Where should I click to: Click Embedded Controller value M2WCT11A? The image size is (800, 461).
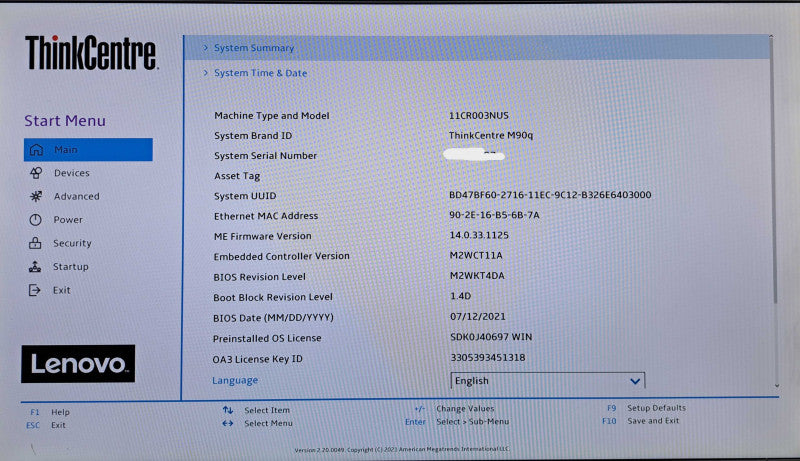tap(476, 255)
